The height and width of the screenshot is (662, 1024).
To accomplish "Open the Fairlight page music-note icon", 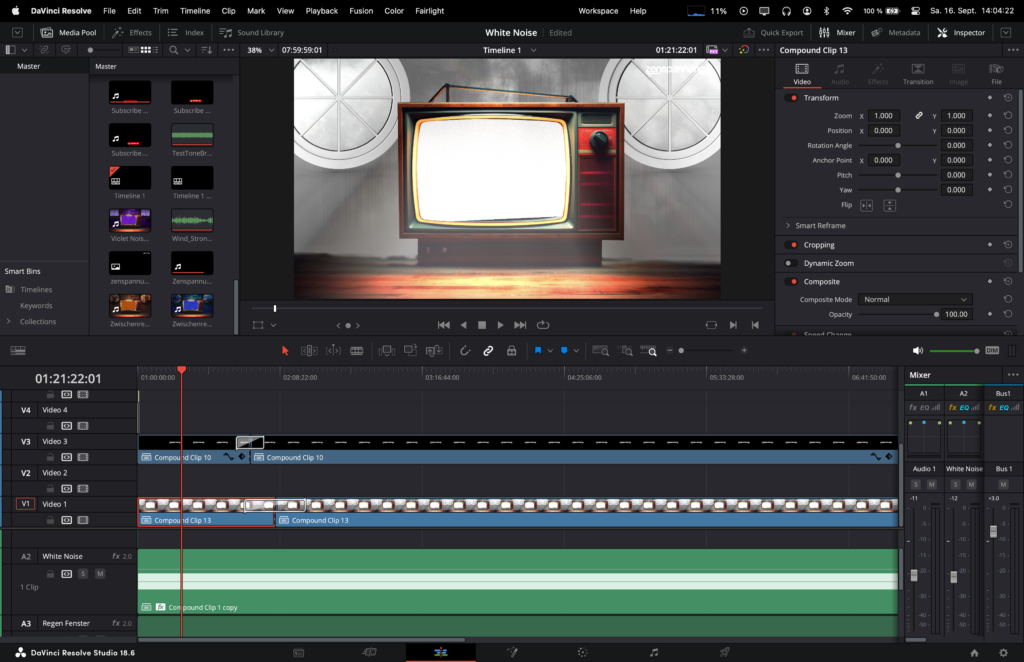I will (x=654, y=652).
